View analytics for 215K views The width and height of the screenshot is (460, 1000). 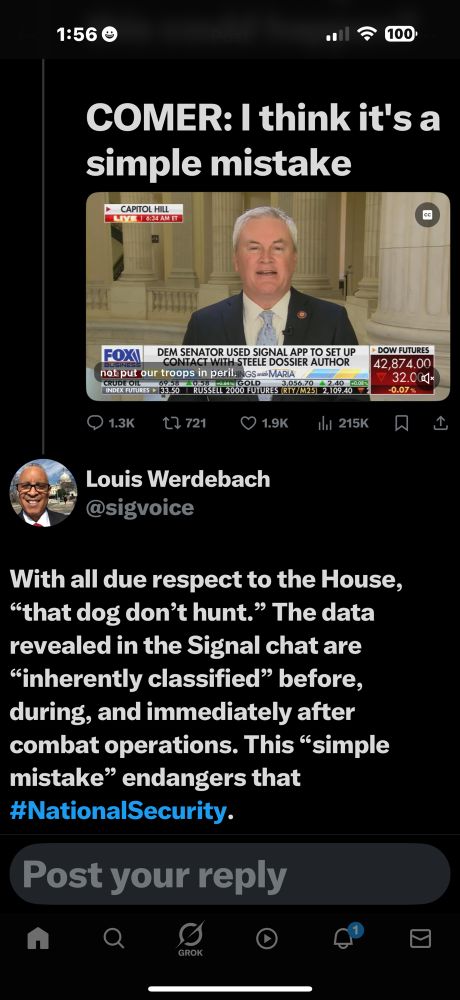[x=343, y=423]
